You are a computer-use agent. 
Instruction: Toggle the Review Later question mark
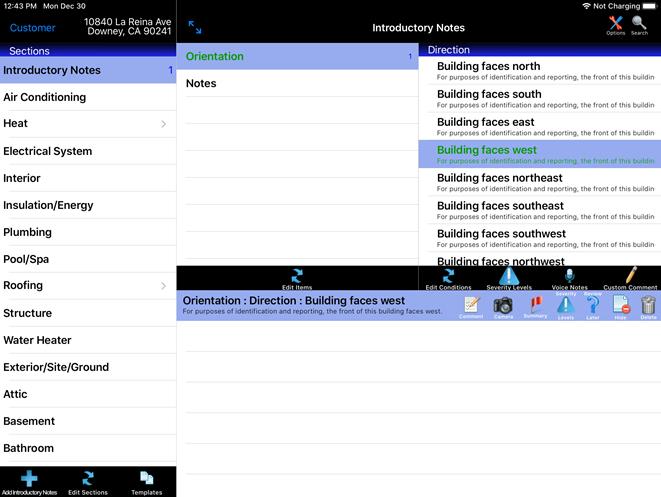[x=593, y=306]
